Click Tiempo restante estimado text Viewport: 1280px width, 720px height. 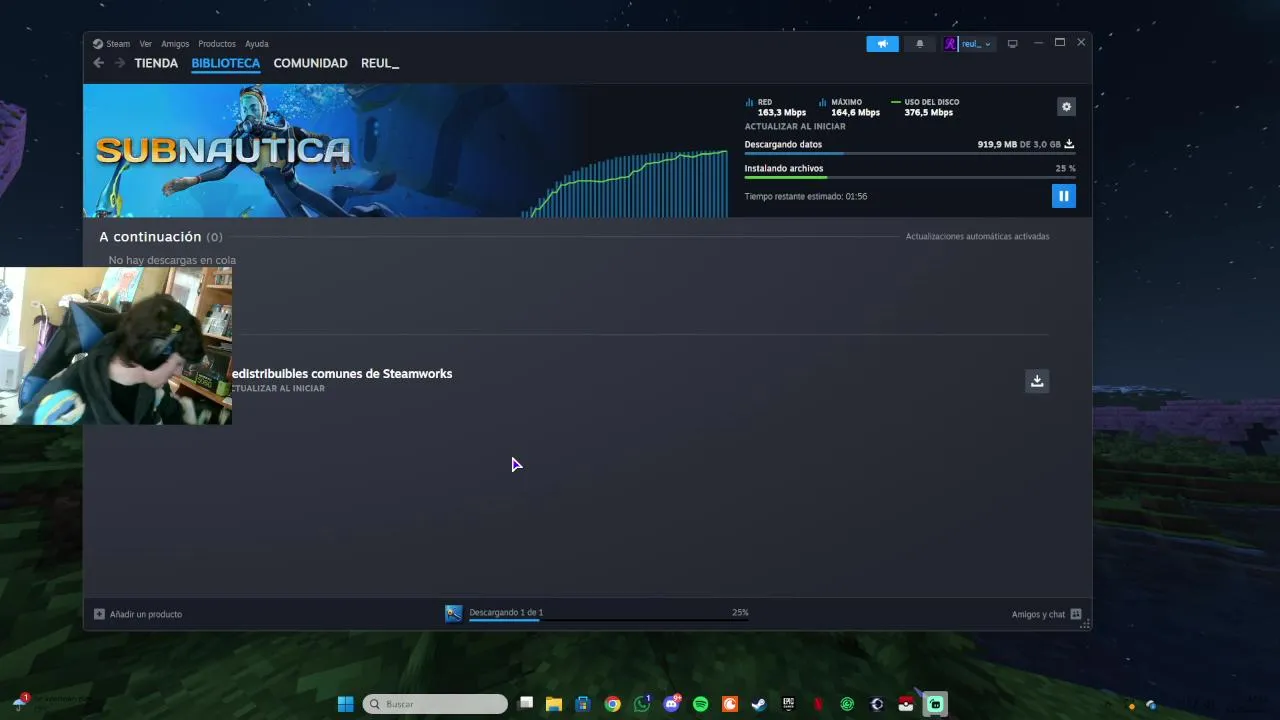click(x=806, y=196)
